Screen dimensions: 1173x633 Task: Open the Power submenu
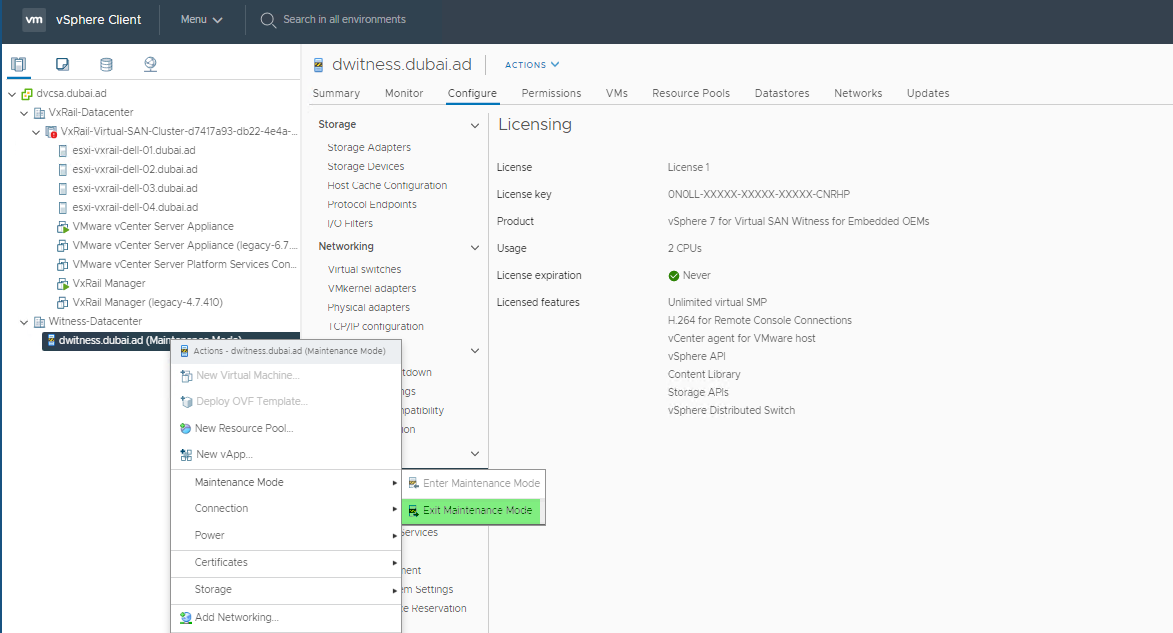(x=286, y=536)
